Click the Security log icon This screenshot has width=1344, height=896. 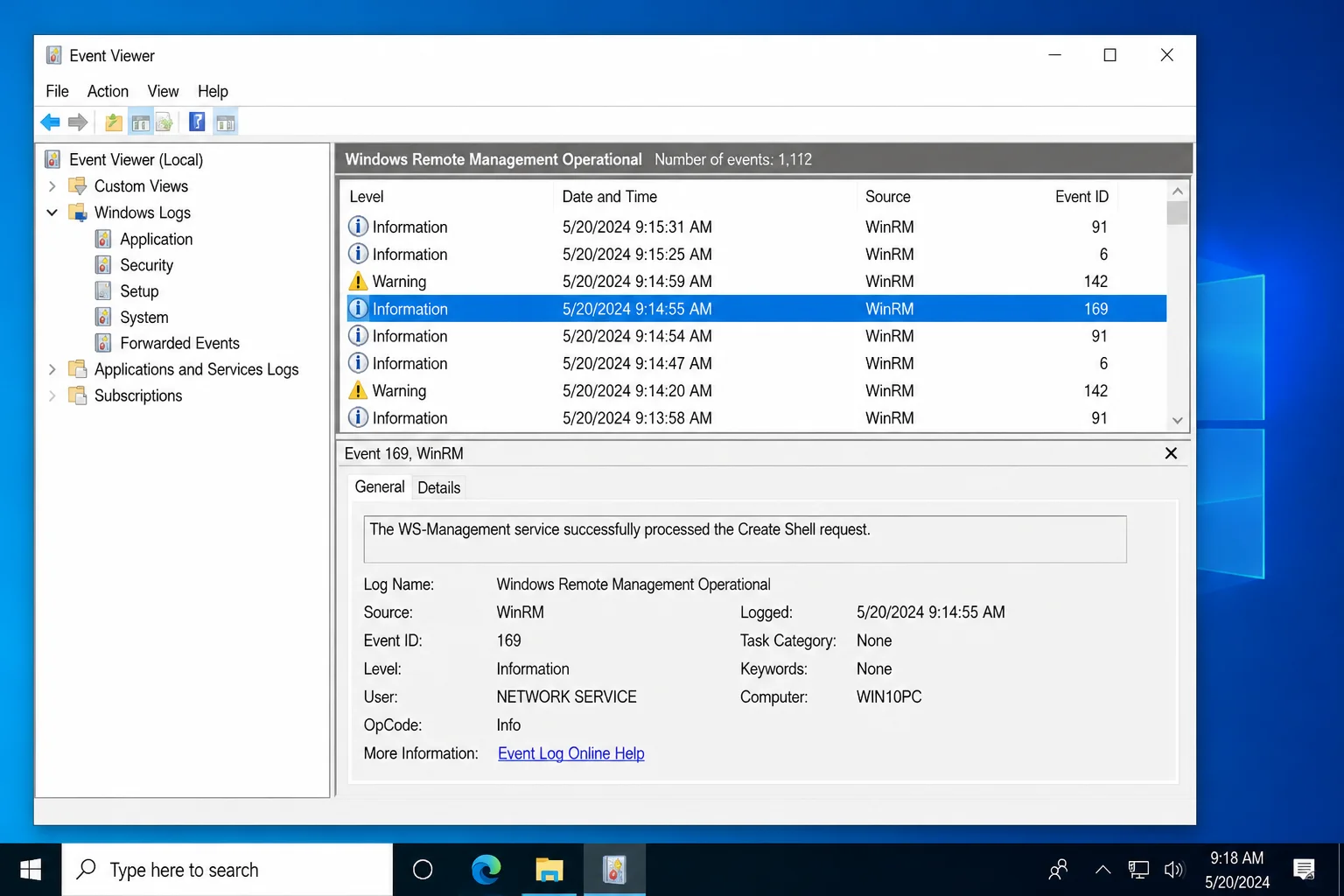coord(103,265)
